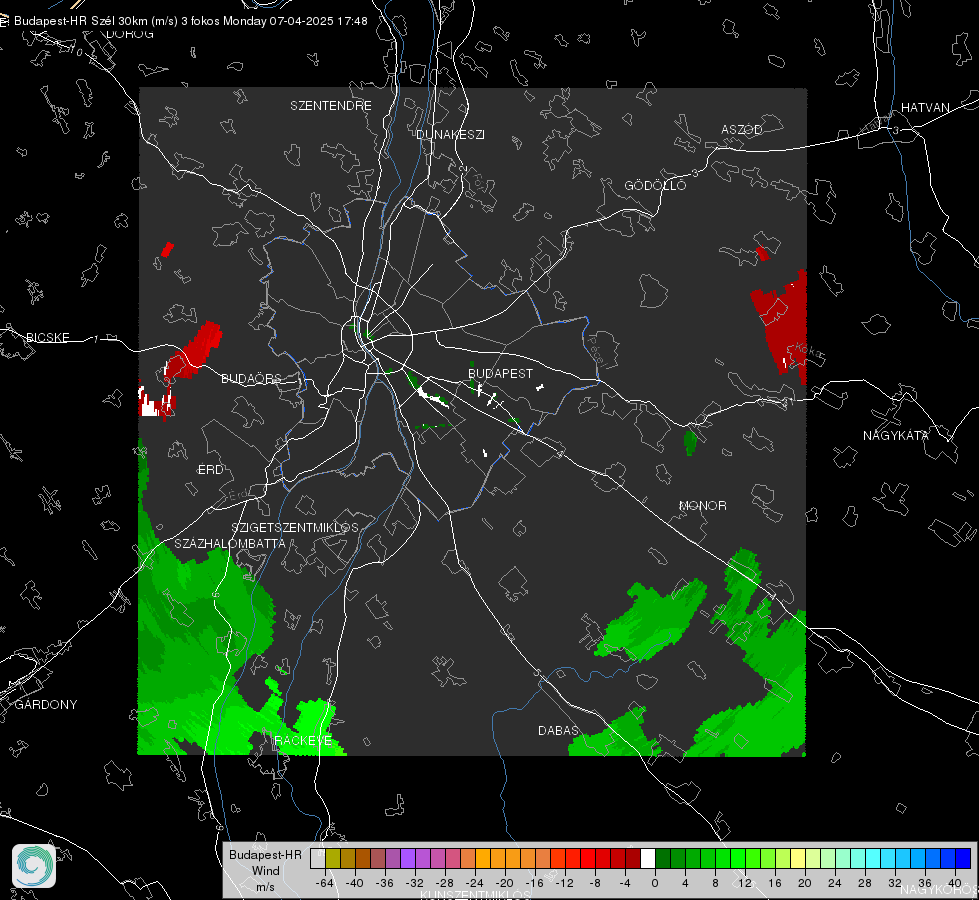Click the ÉRD town label
The height and width of the screenshot is (900, 979).
click(x=210, y=470)
